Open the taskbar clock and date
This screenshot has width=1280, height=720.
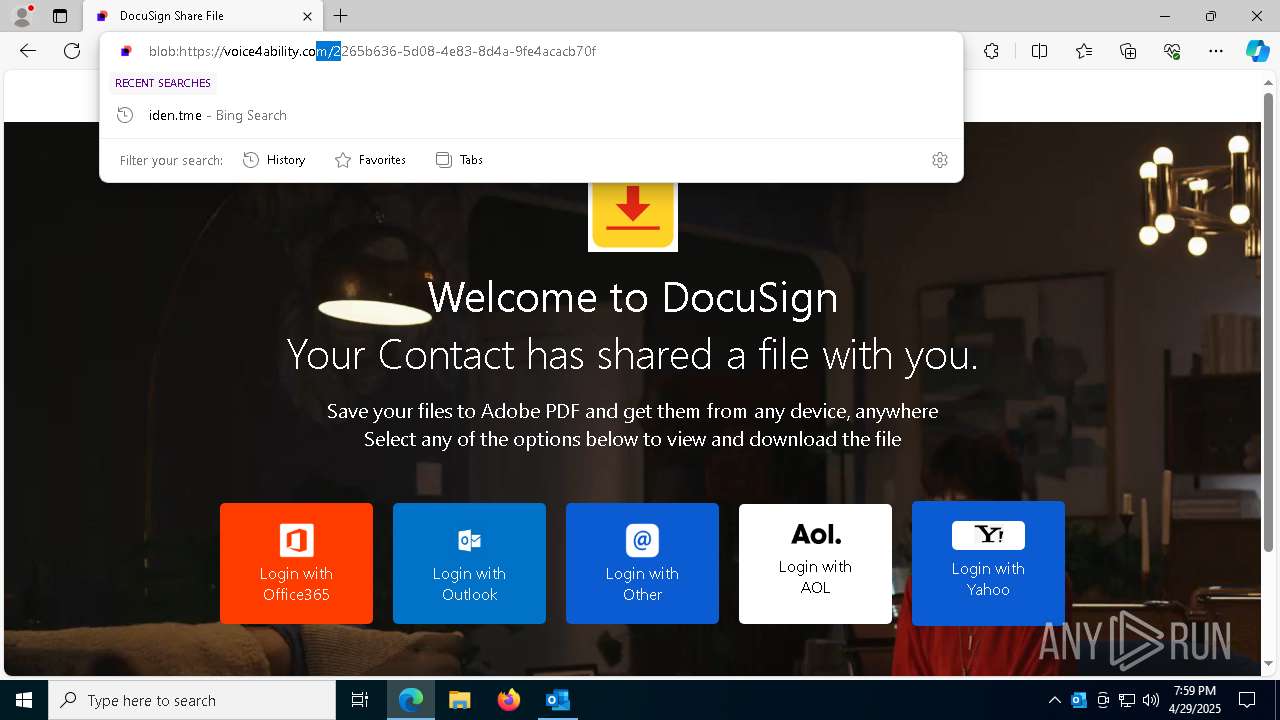coord(1195,700)
